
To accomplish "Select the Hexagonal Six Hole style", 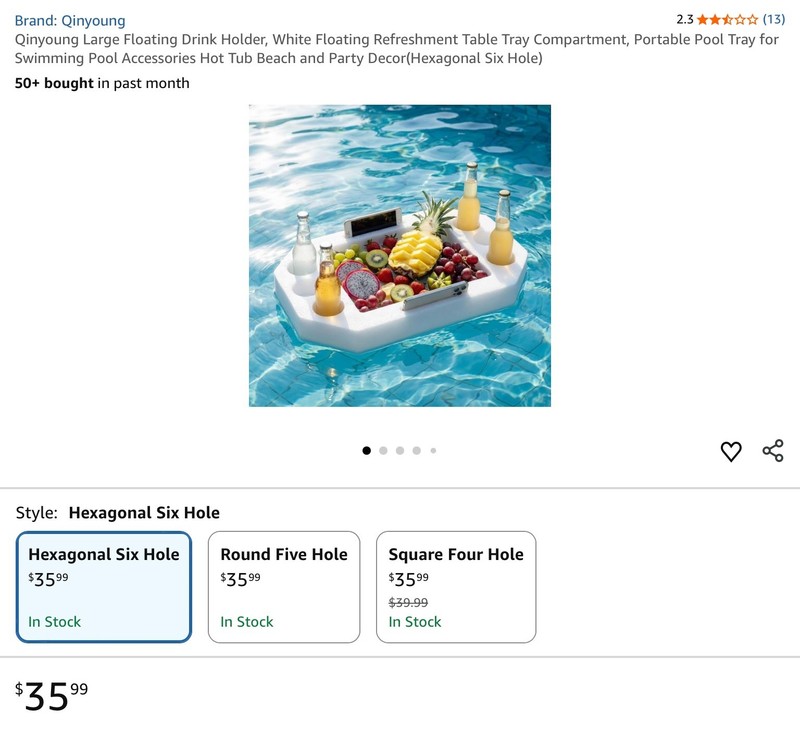I will (104, 587).
